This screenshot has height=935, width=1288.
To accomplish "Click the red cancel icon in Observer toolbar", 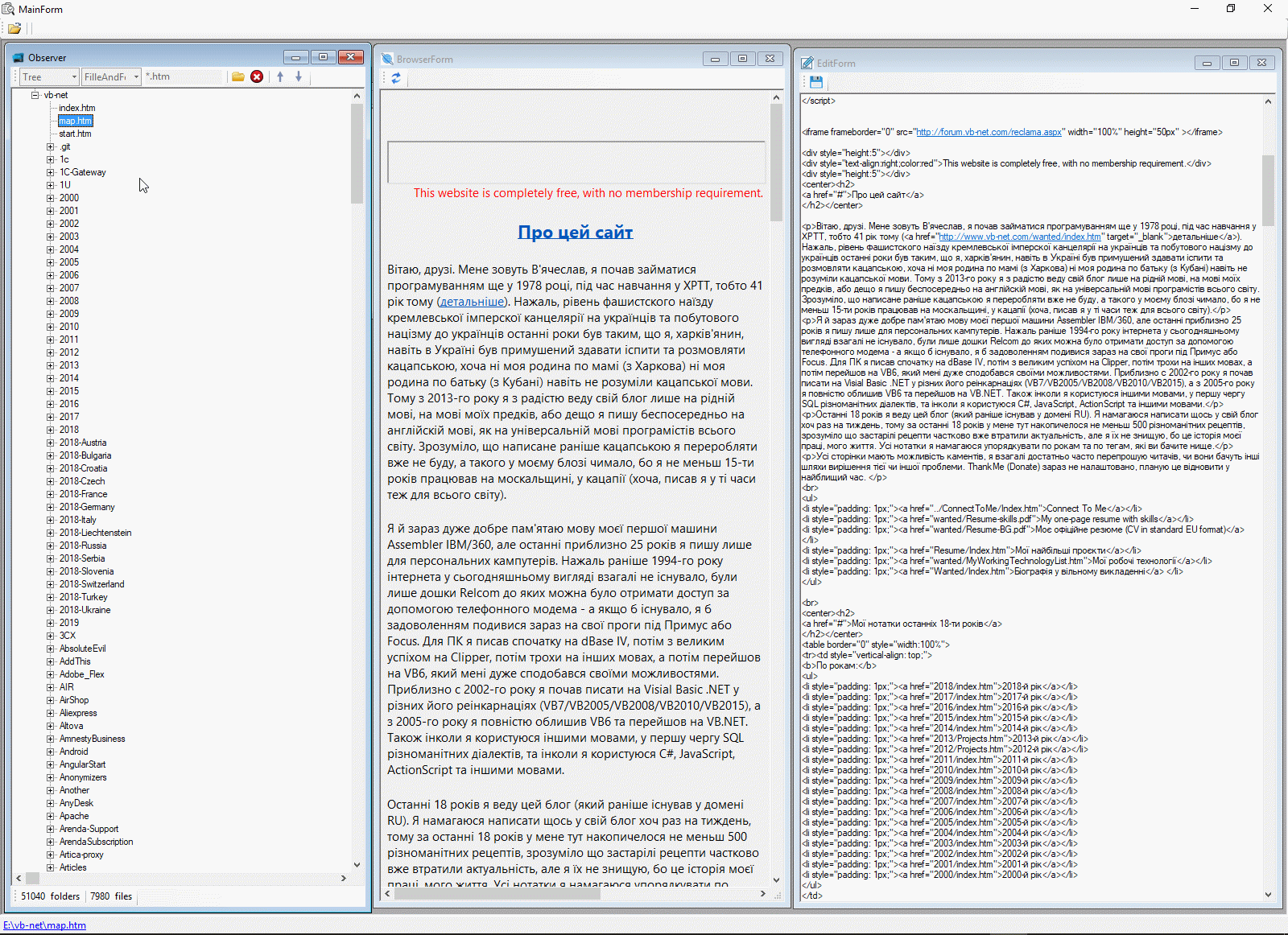I will [x=257, y=76].
